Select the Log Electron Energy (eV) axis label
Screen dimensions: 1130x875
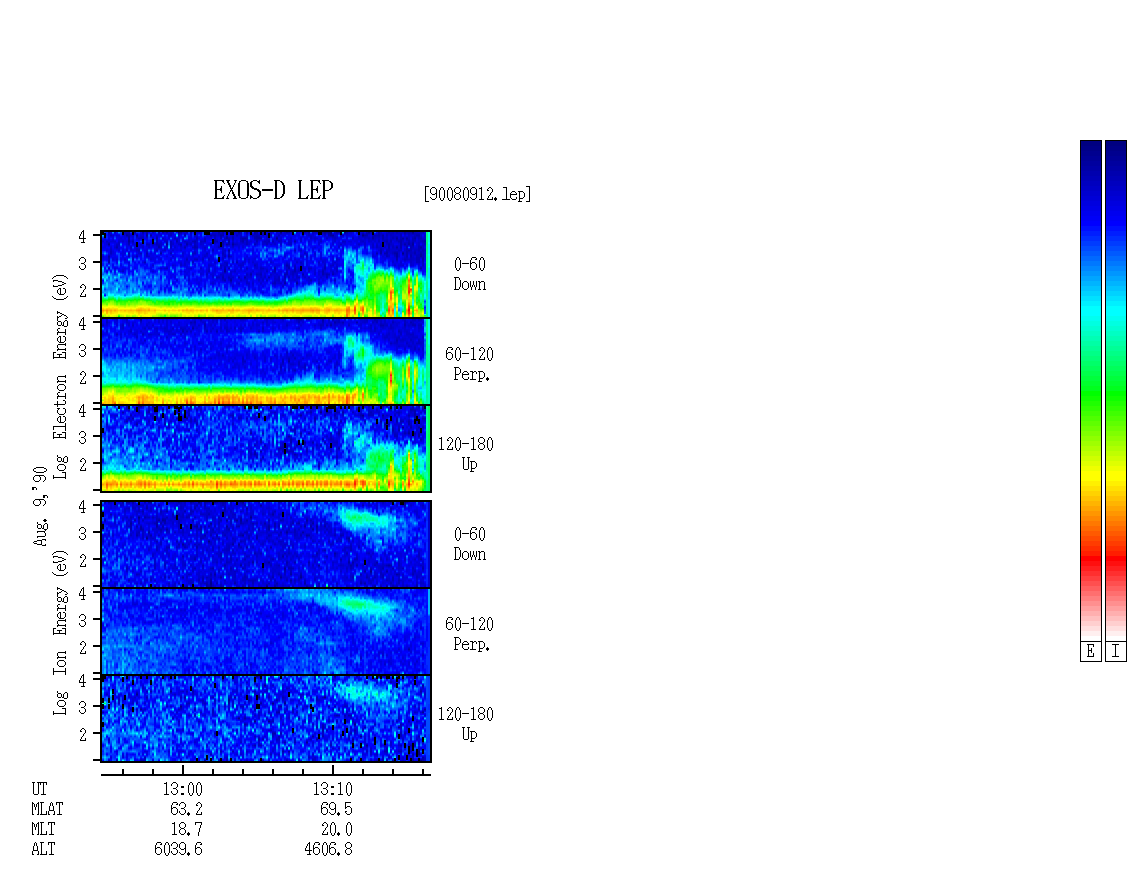point(60,376)
